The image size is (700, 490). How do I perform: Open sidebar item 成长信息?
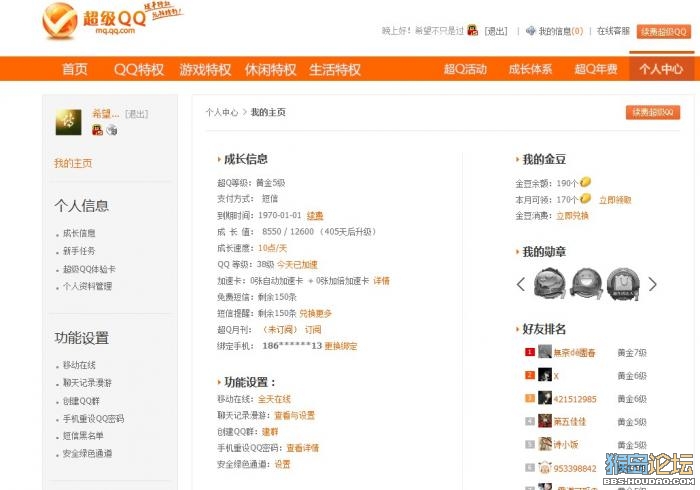click(79, 233)
